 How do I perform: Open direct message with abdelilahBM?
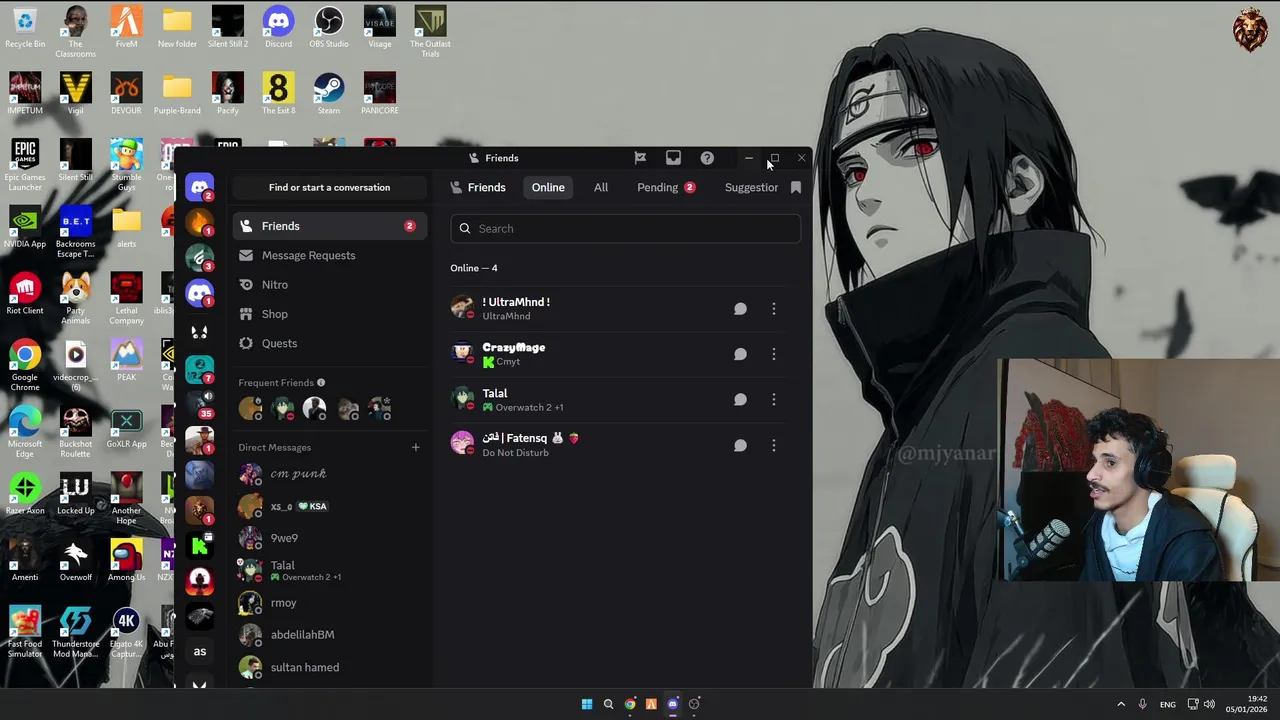tap(329, 635)
